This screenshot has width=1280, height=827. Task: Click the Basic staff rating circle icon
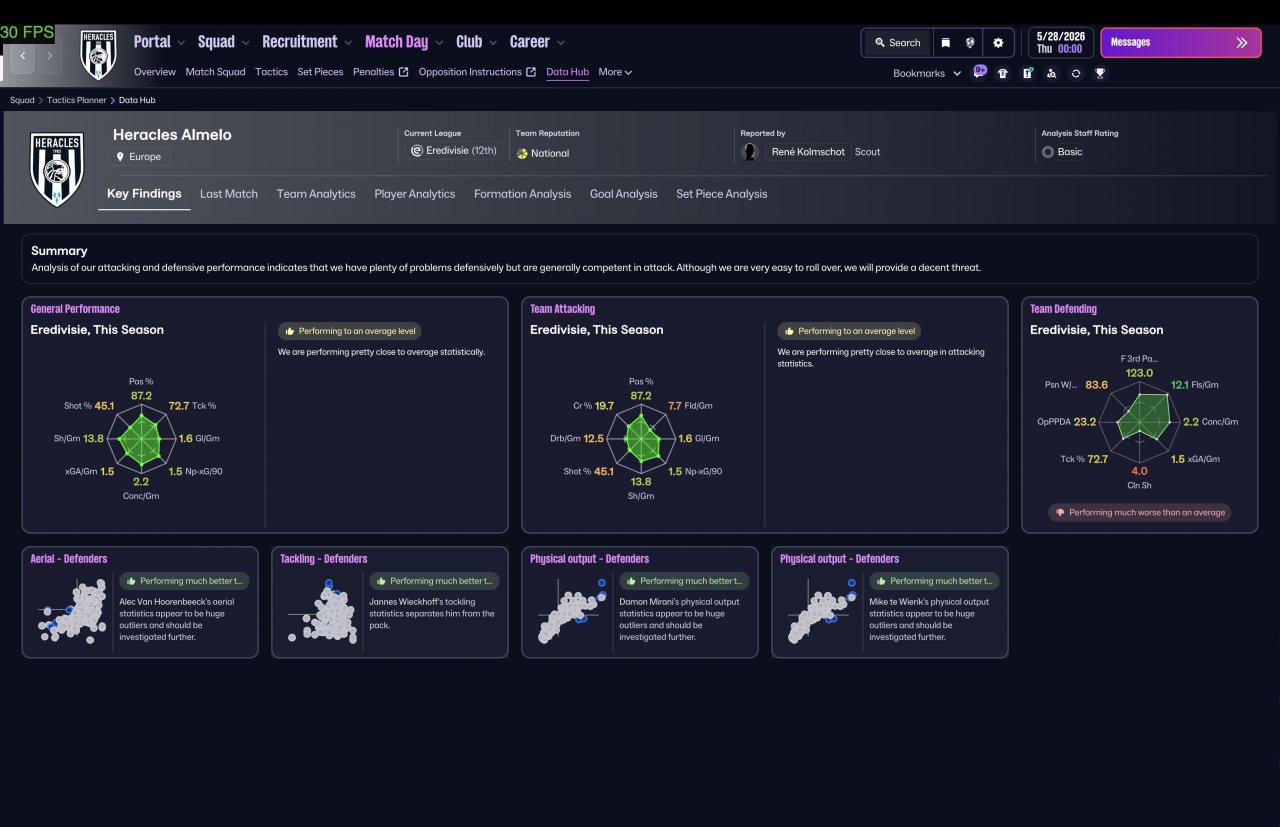tap(1047, 152)
